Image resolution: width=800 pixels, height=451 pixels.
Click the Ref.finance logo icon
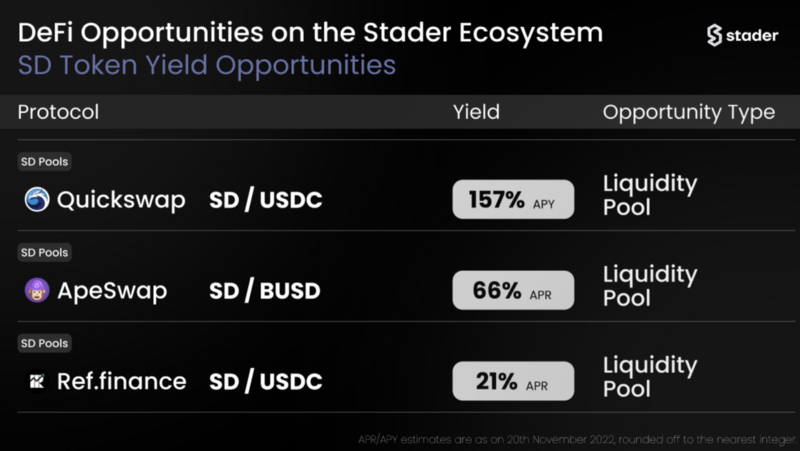(x=37, y=381)
